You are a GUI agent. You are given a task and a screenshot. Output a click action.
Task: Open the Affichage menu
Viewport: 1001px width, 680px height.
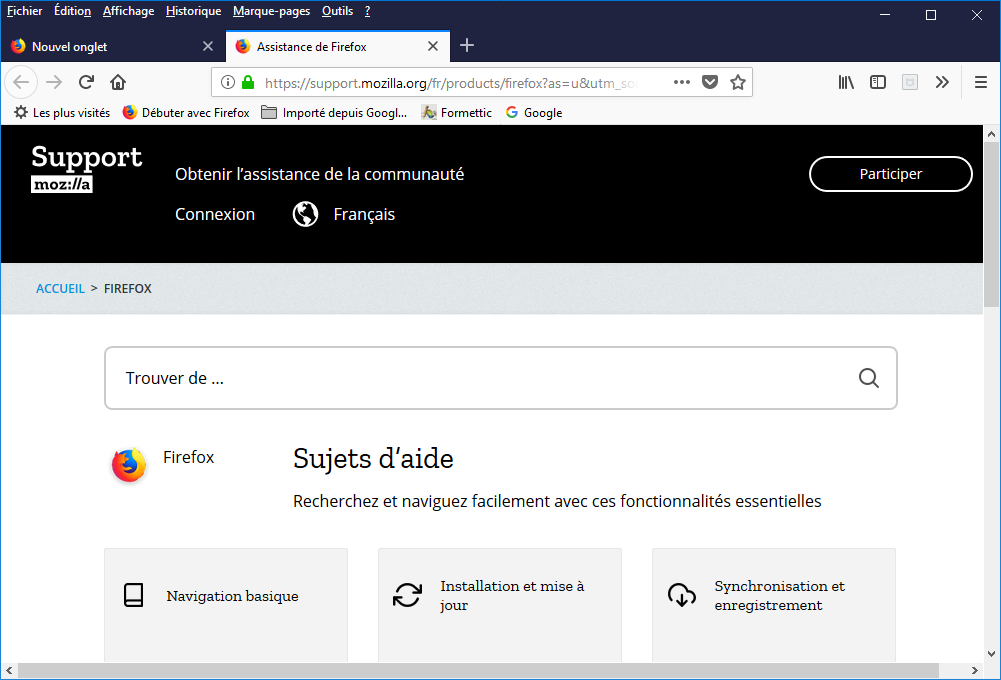(x=128, y=11)
